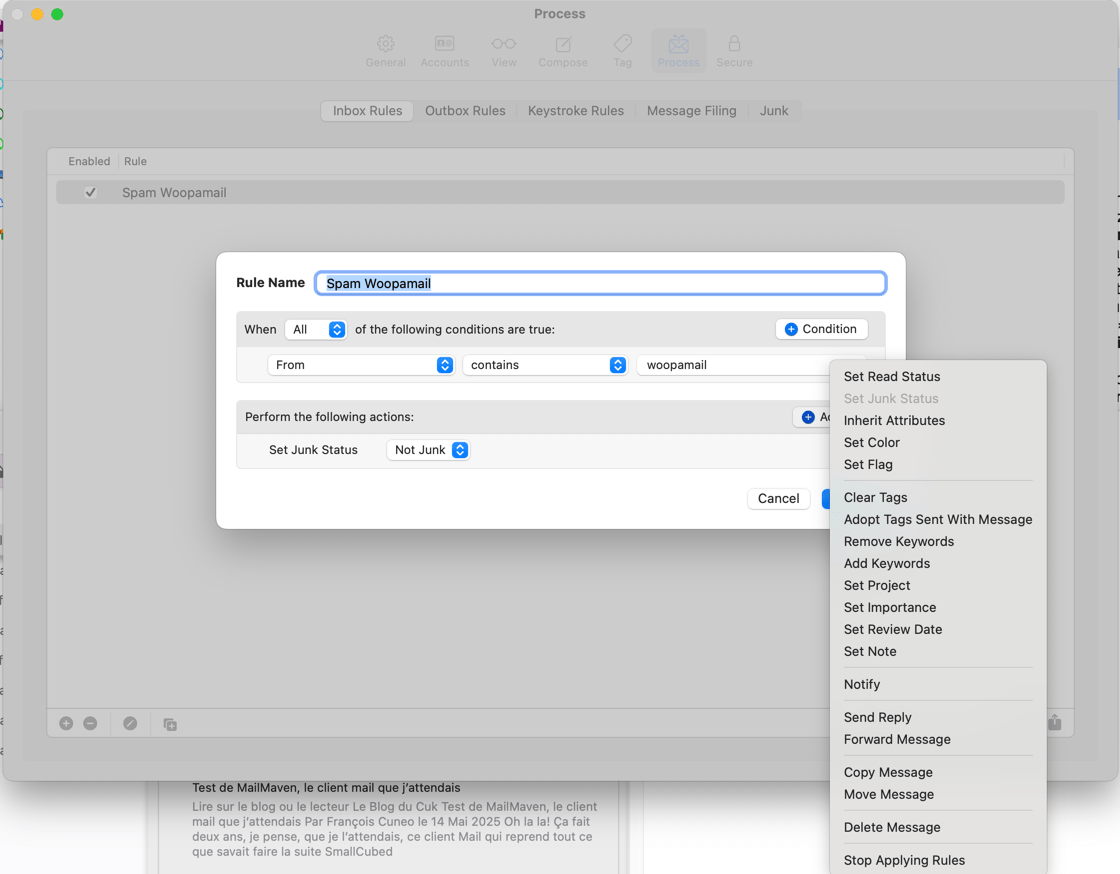Toggle the Spam Woopamail enabled checkbox
The width and height of the screenshot is (1120, 874).
[x=90, y=192]
